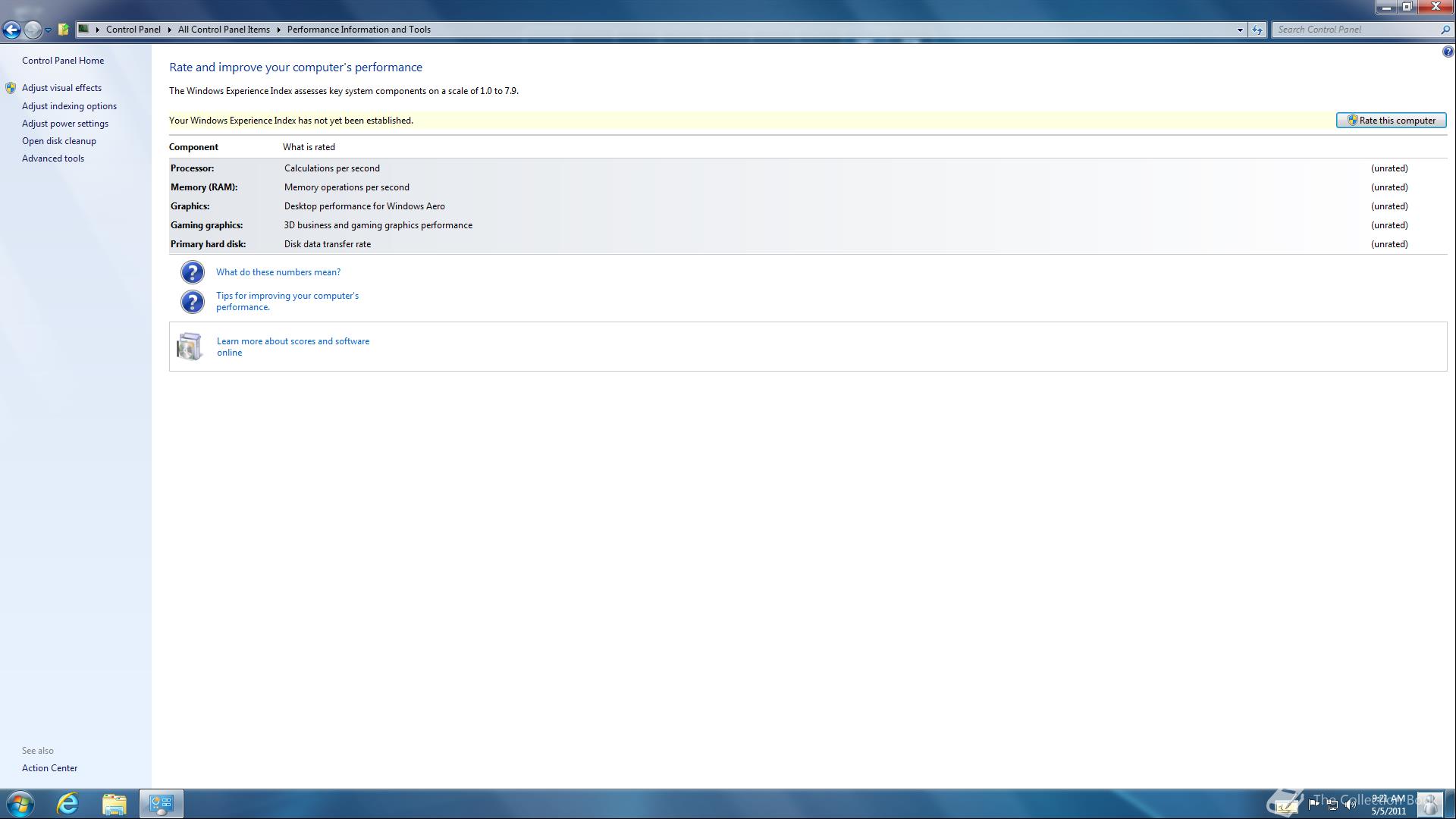Viewport: 1456px width, 819px height.
Task: Open Action Center under See also
Action: pos(49,768)
